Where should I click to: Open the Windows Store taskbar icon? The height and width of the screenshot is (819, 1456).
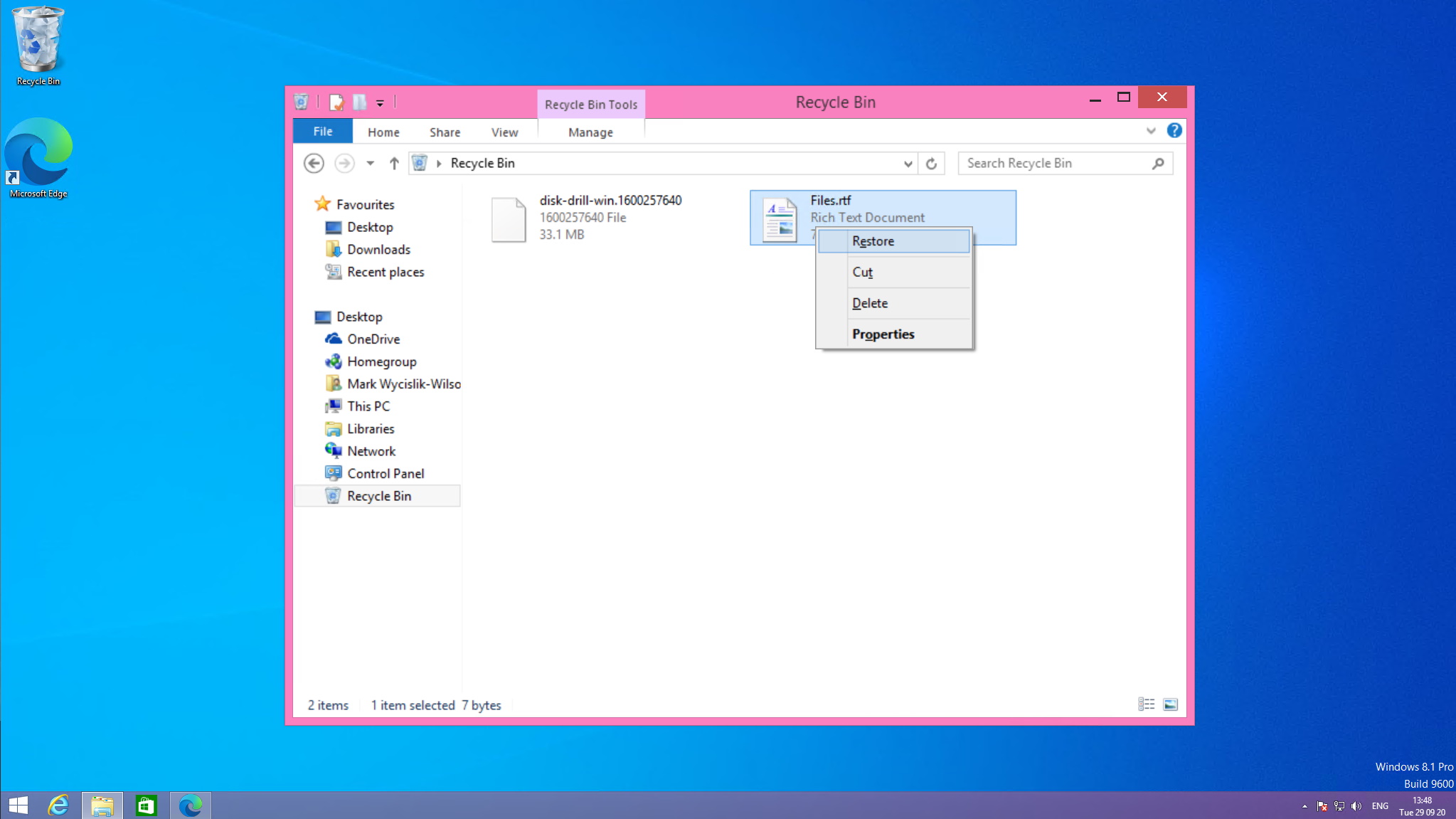tap(146, 805)
